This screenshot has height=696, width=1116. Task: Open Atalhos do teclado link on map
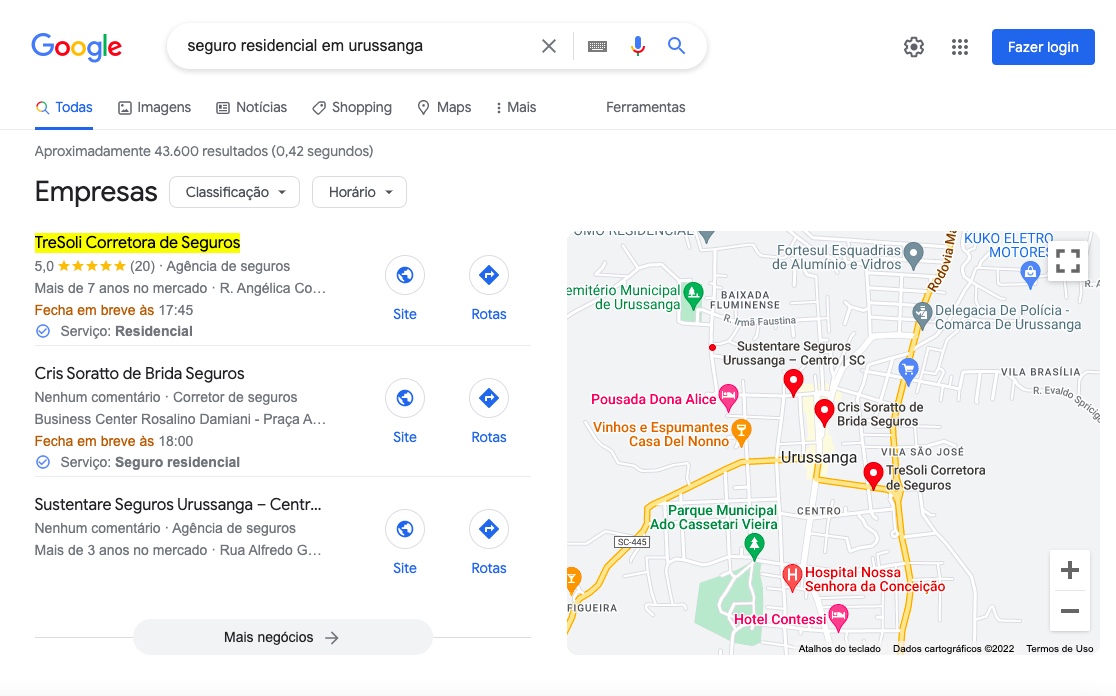click(839, 648)
